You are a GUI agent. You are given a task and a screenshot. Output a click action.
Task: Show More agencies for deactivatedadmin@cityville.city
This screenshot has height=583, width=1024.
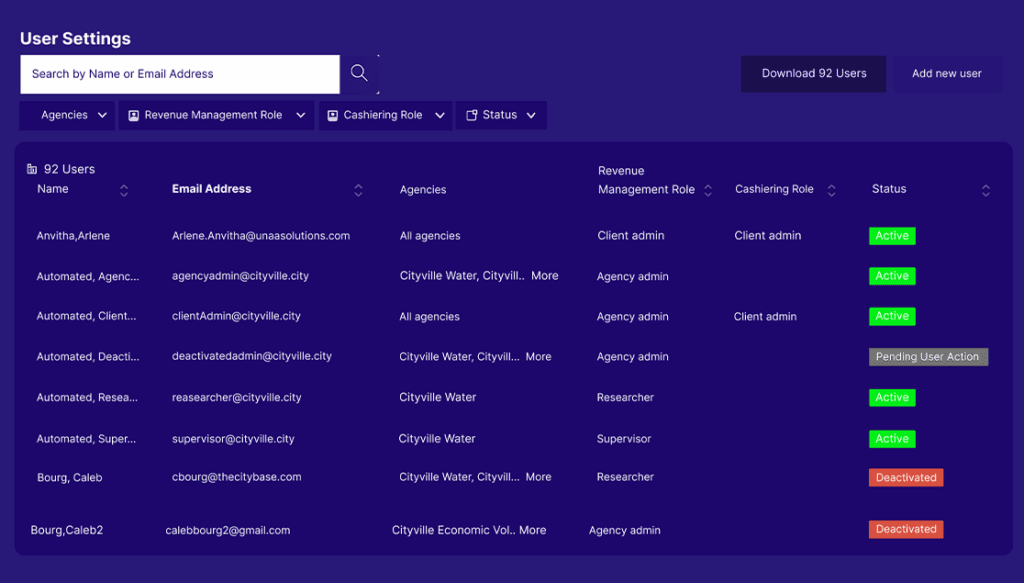(x=538, y=357)
